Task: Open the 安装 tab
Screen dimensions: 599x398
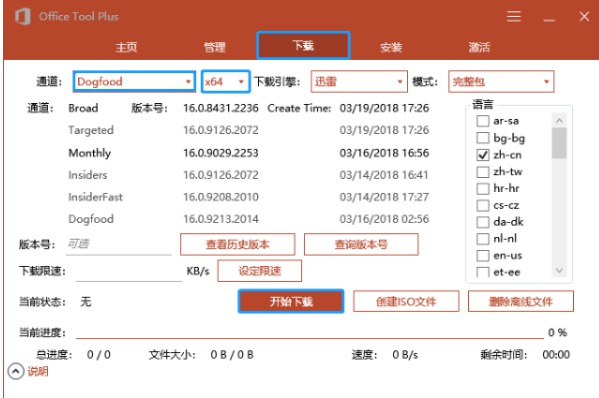Action: pyautogui.click(x=391, y=47)
